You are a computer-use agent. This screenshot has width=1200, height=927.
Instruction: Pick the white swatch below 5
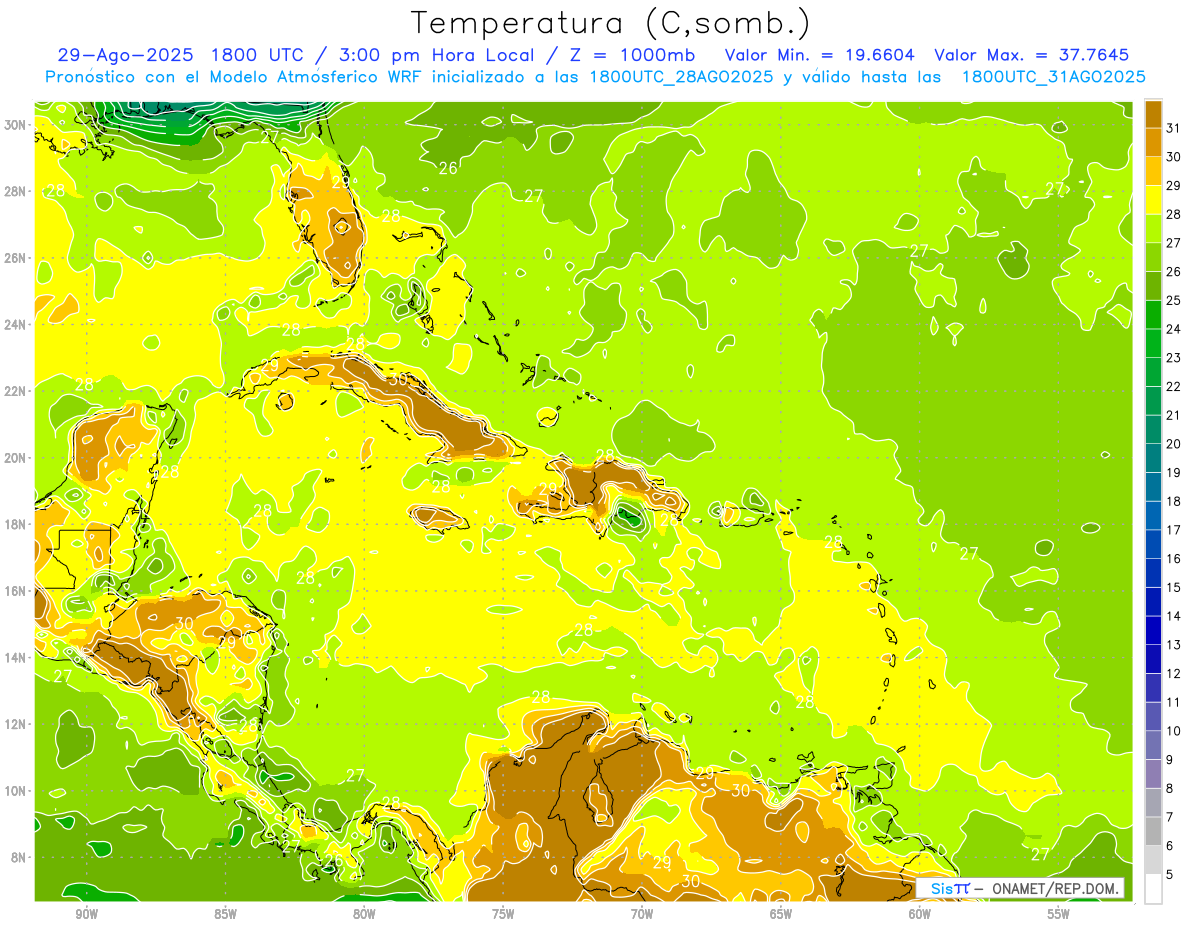(x=1153, y=889)
